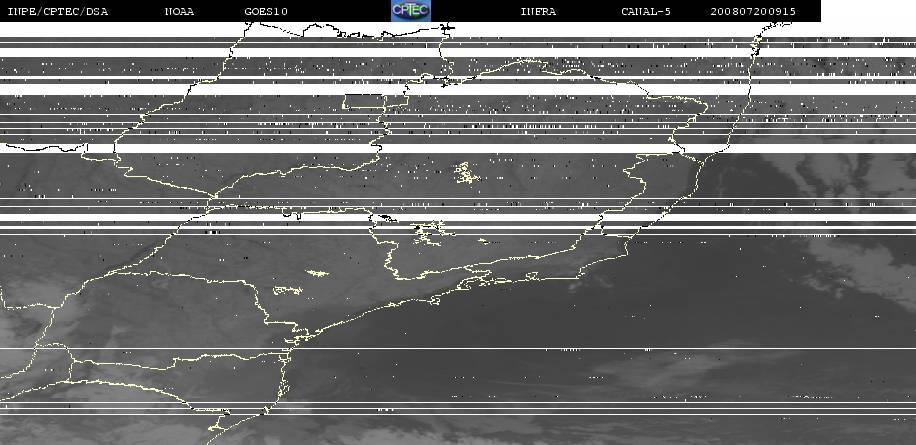This screenshot has height=445, width=916.
Task: Select the coastal island outline off the southeast coast
Action: [x=434, y=300]
